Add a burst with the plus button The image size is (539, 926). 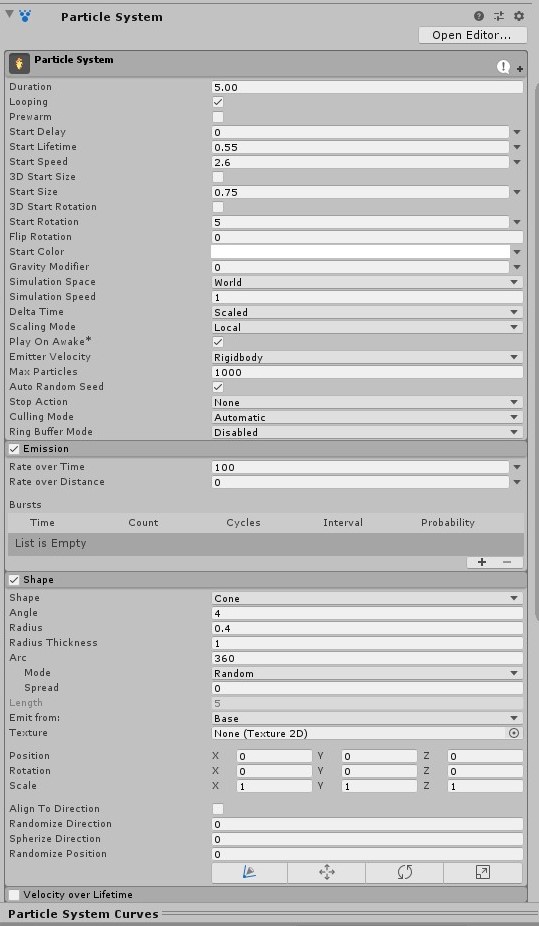point(482,562)
